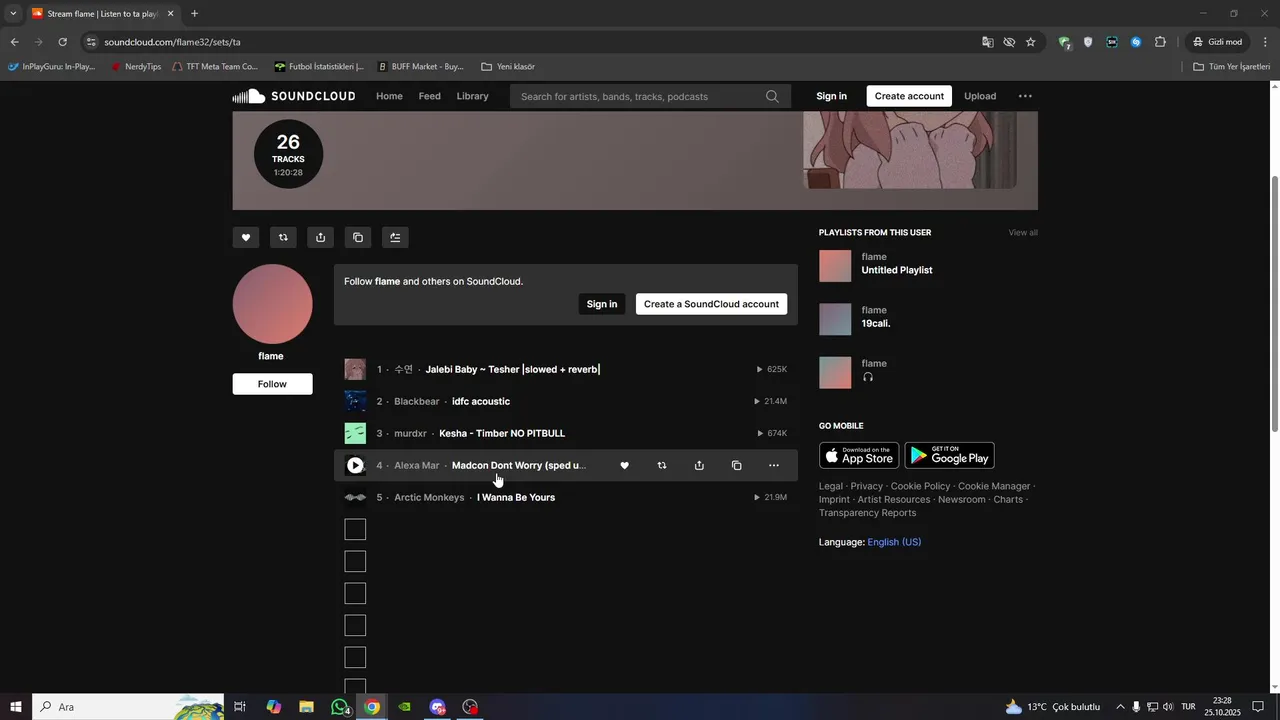Open the tab search dropdown arrow
The image size is (1280, 720).
click(x=13, y=13)
